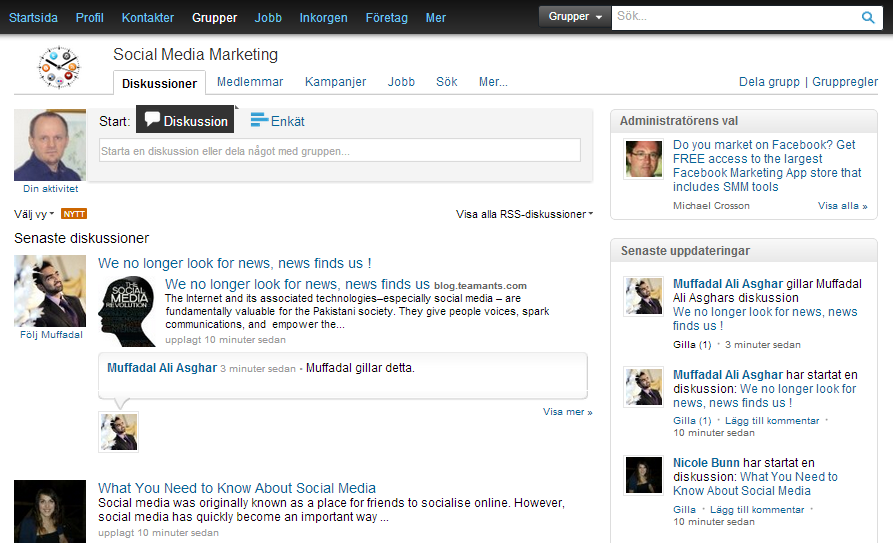Switch to the group Sök tab
The width and height of the screenshot is (893, 543).
pos(446,82)
